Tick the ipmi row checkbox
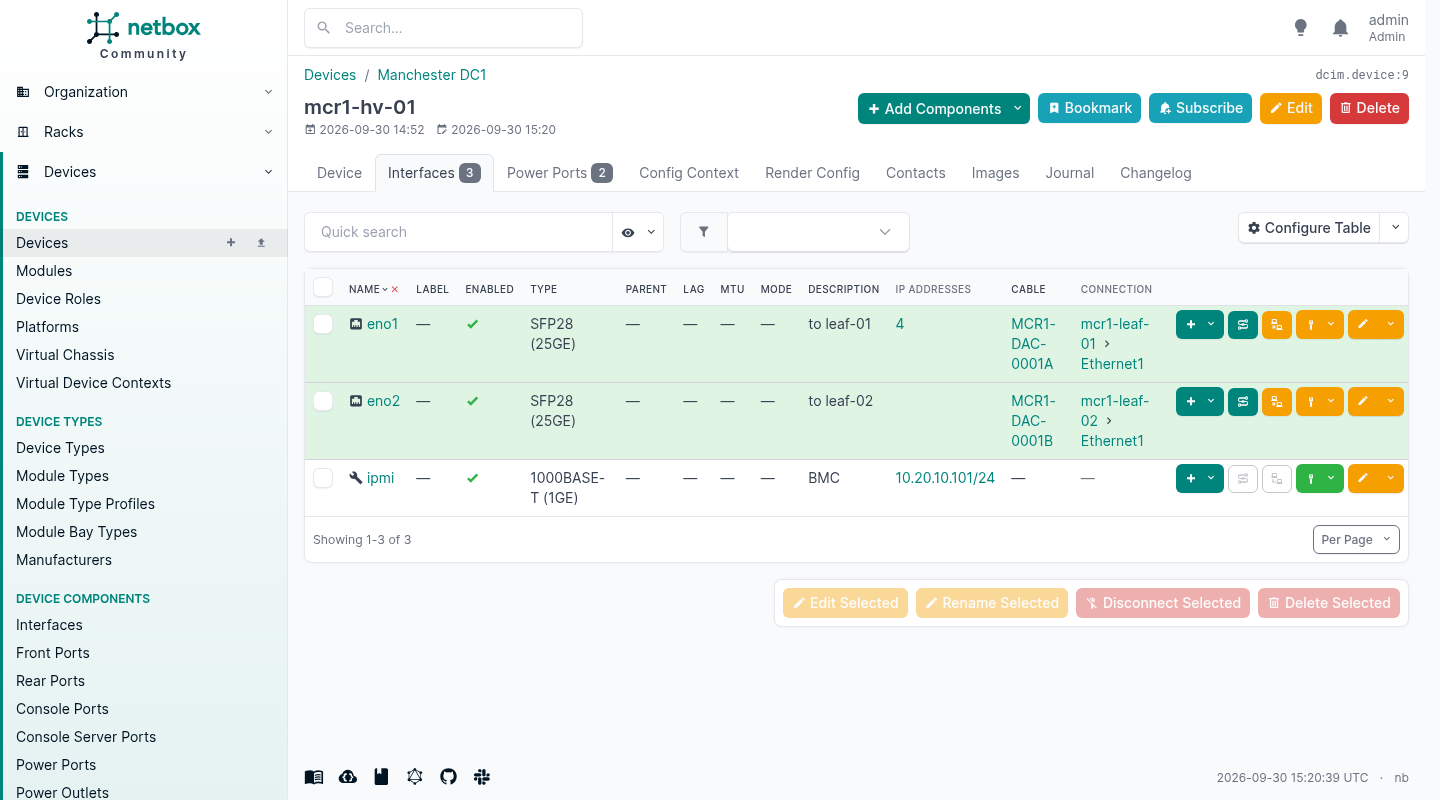 coord(323,478)
